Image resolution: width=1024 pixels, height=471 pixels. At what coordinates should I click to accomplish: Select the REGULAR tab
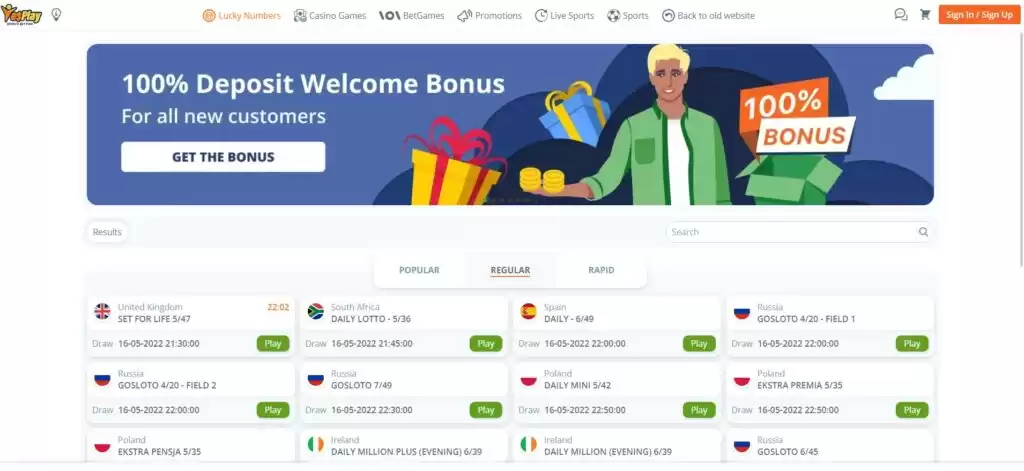point(510,270)
